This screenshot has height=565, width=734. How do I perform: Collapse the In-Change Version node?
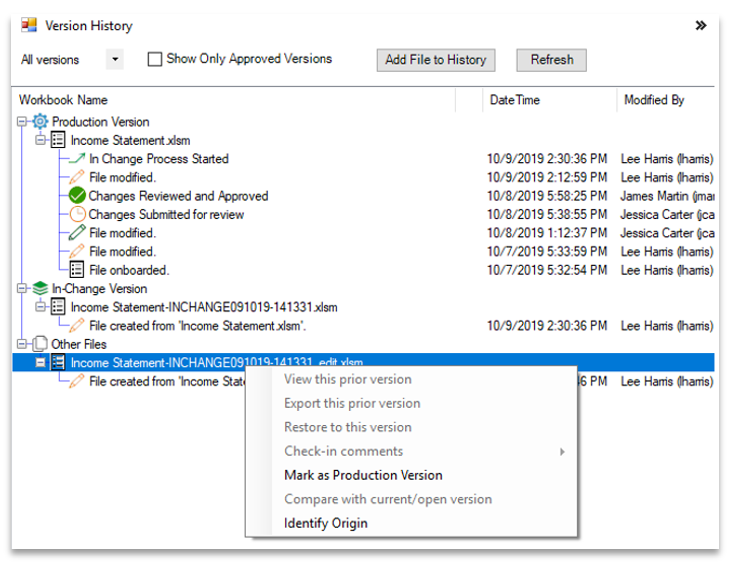(x=22, y=288)
